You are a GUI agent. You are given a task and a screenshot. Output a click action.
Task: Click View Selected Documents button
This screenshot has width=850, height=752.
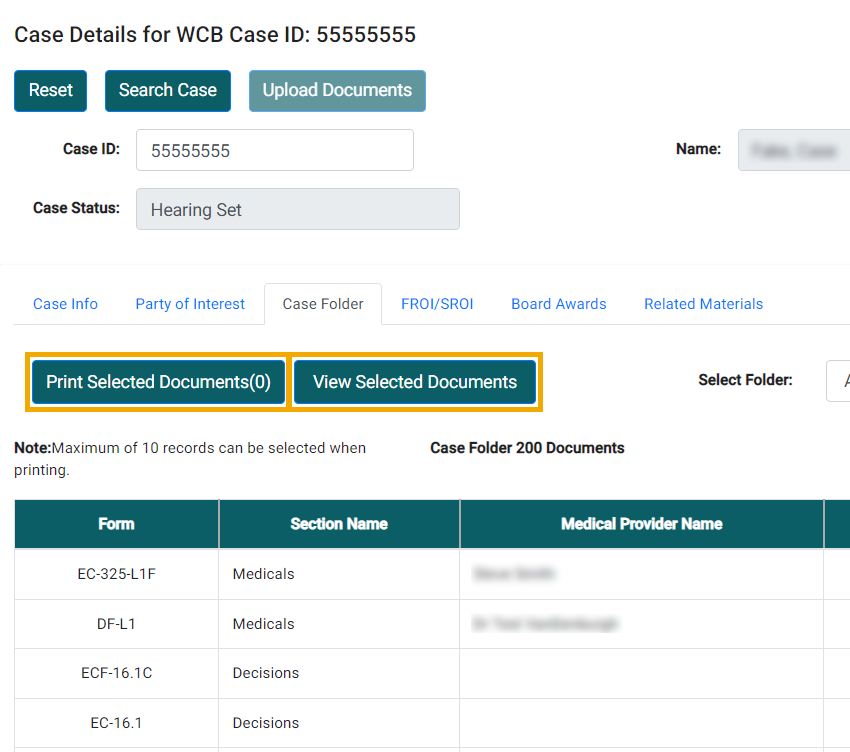(415, 382)
